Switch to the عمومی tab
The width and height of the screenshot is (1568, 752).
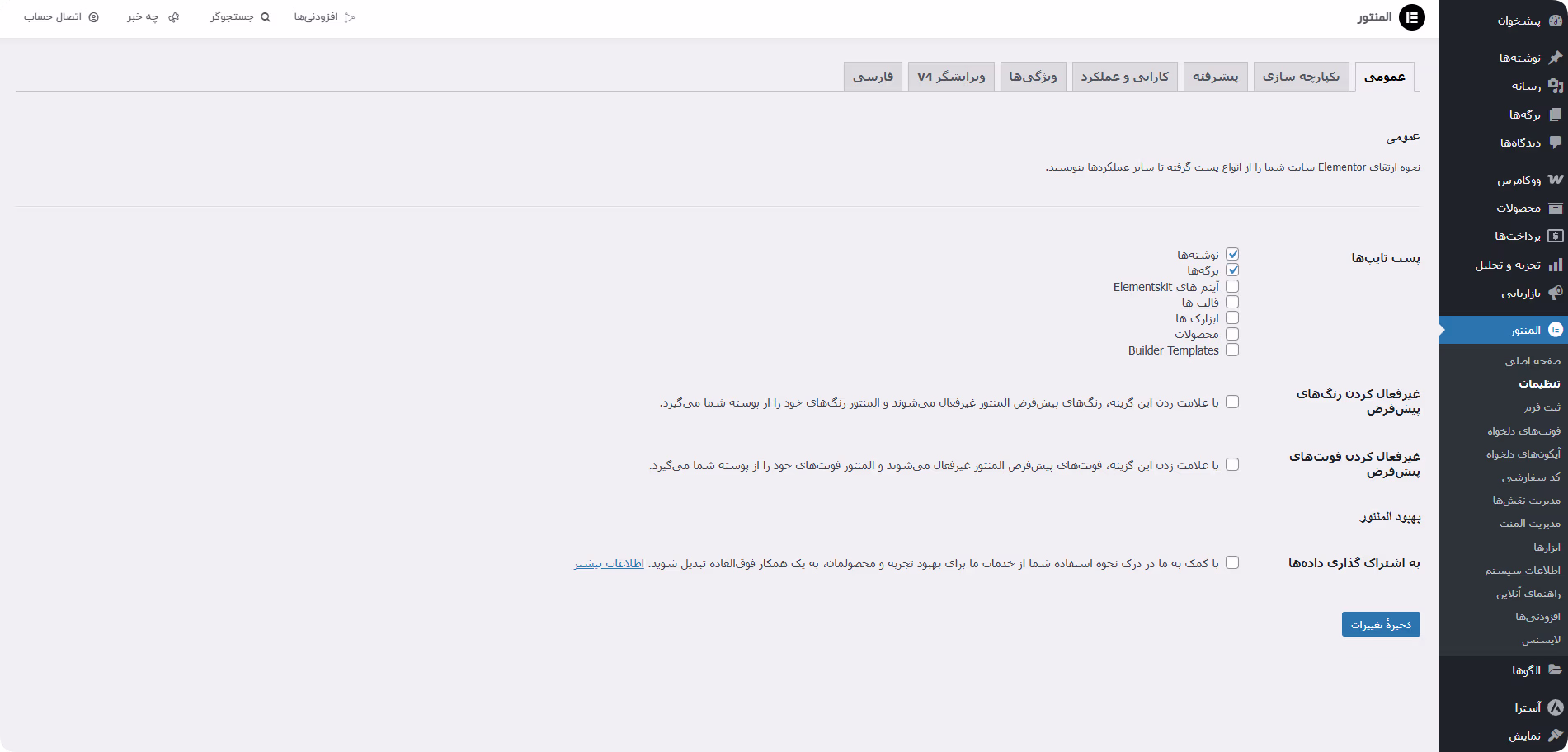click(x=1385, y=77)
